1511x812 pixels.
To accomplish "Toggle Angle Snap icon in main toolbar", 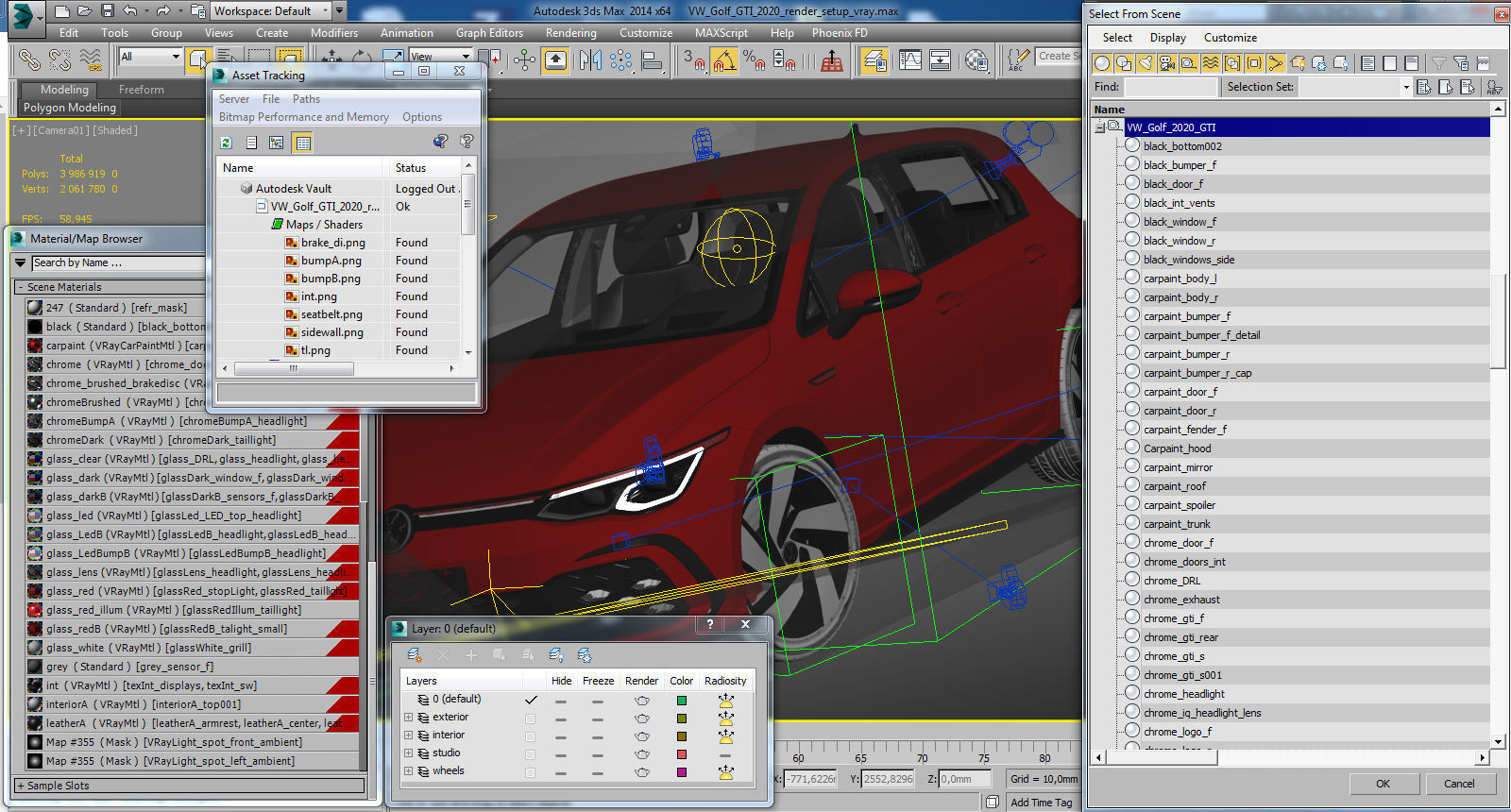I will 724,61.
